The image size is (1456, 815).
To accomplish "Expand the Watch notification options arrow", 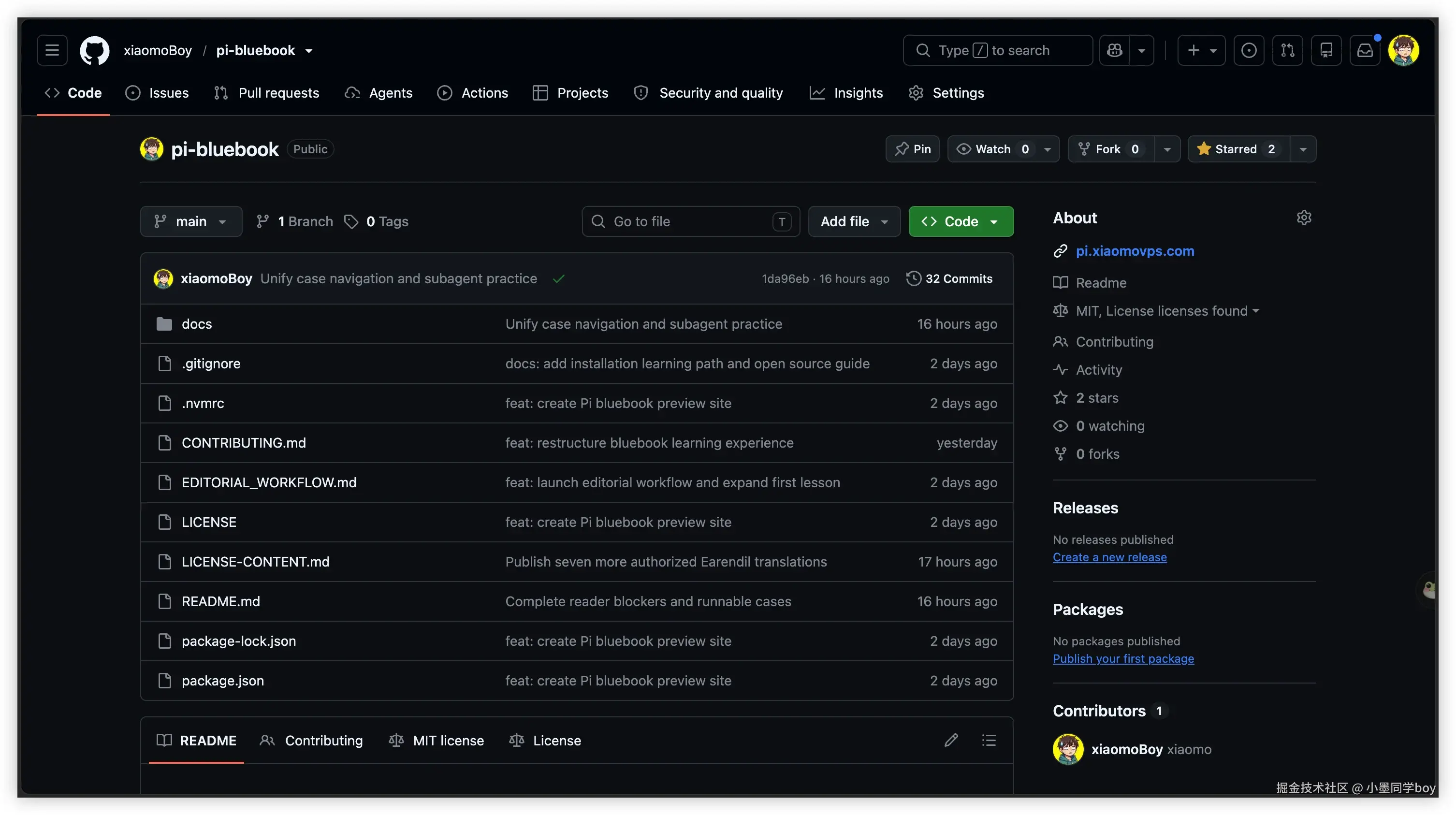I will (1048, 149).
